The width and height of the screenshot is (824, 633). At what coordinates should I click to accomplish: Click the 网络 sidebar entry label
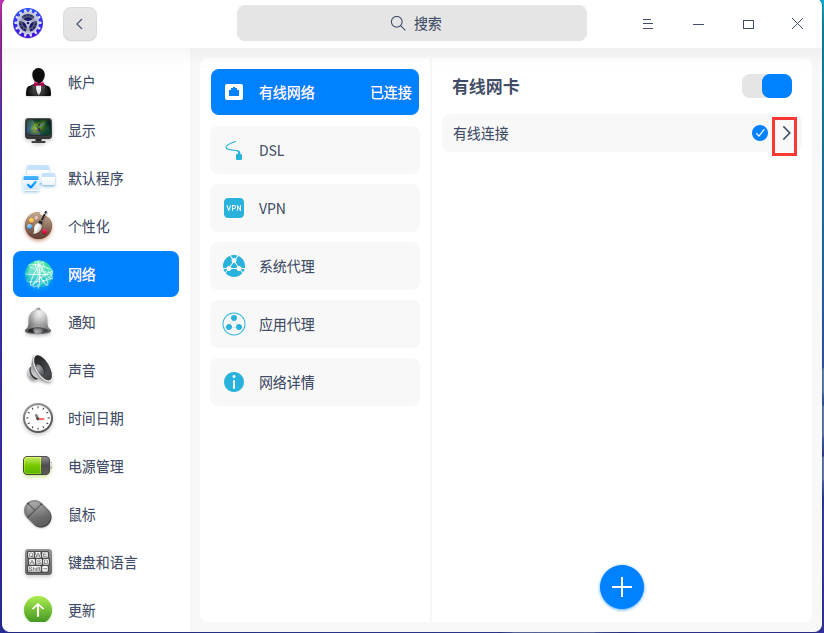point(81,274)
